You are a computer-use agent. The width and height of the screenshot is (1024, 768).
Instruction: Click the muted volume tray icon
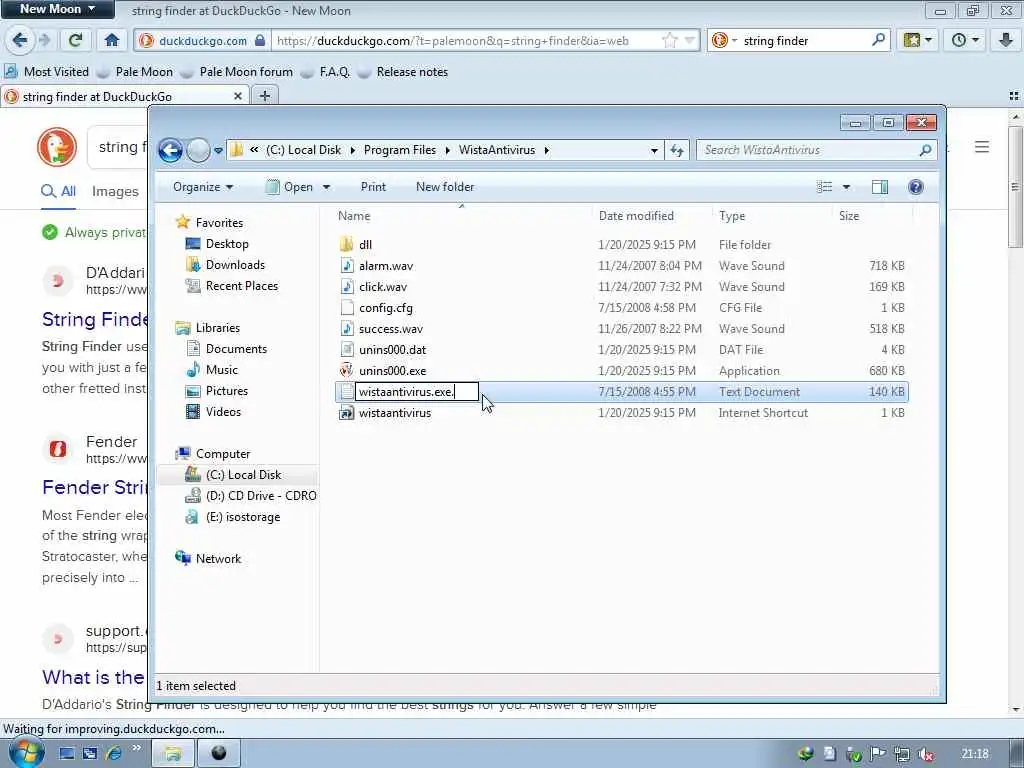(x=926, y=754)
